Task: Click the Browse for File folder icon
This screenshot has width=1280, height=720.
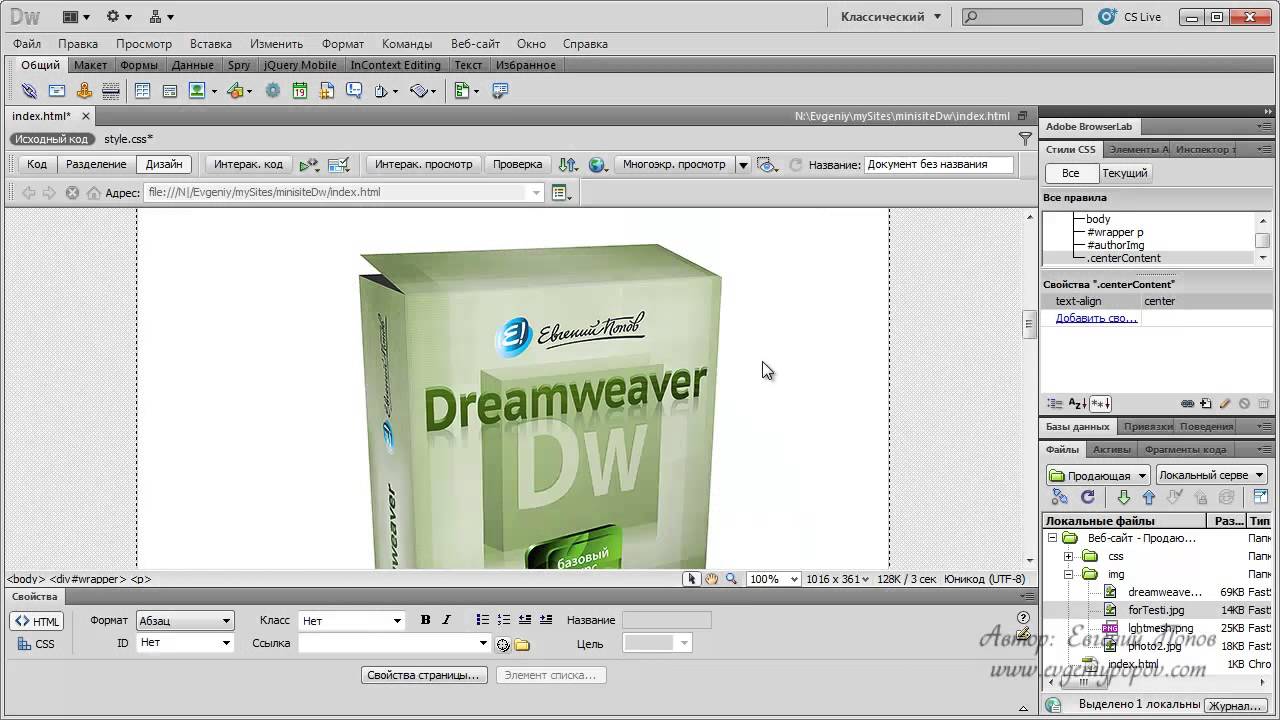Action: point(522,645)
